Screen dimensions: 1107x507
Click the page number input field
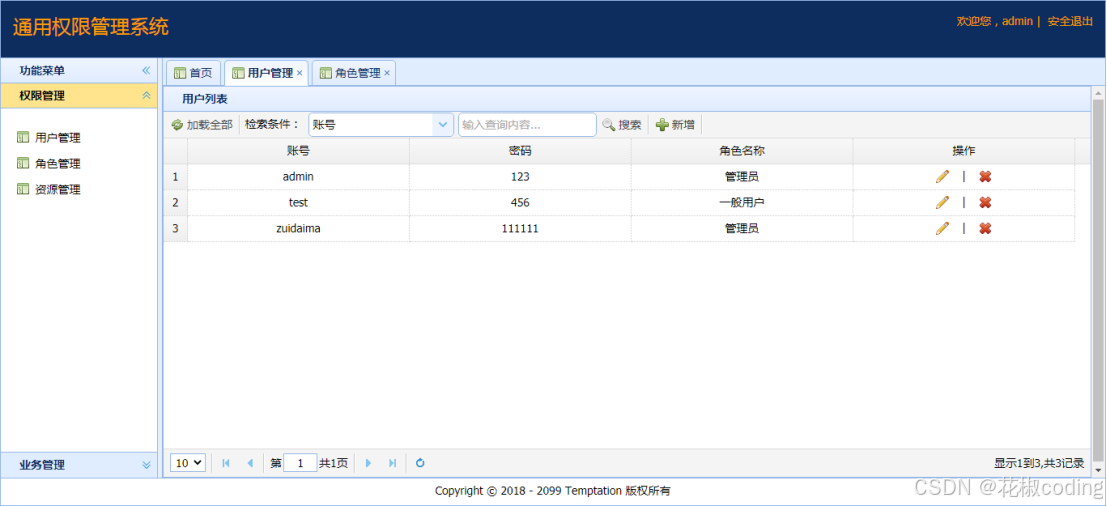[300, 463]
